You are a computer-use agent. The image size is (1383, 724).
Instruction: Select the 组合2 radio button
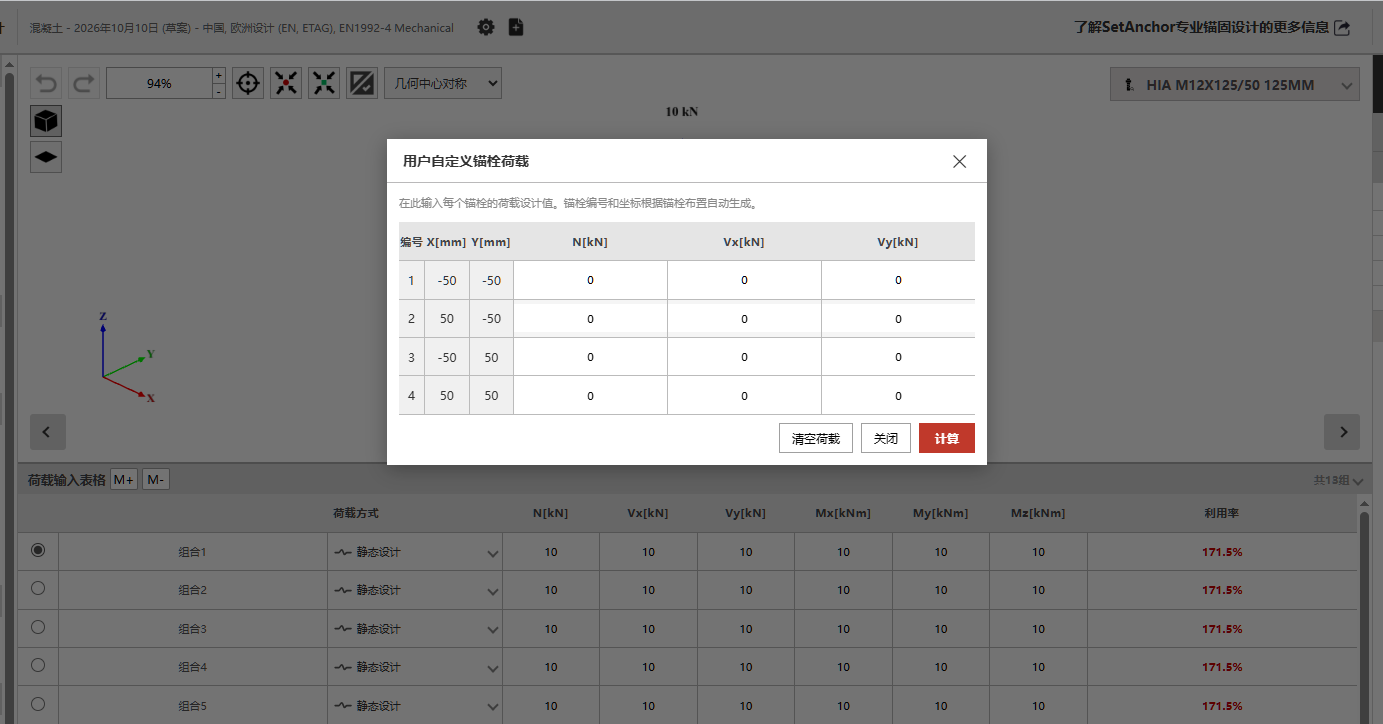pos(38,588)
